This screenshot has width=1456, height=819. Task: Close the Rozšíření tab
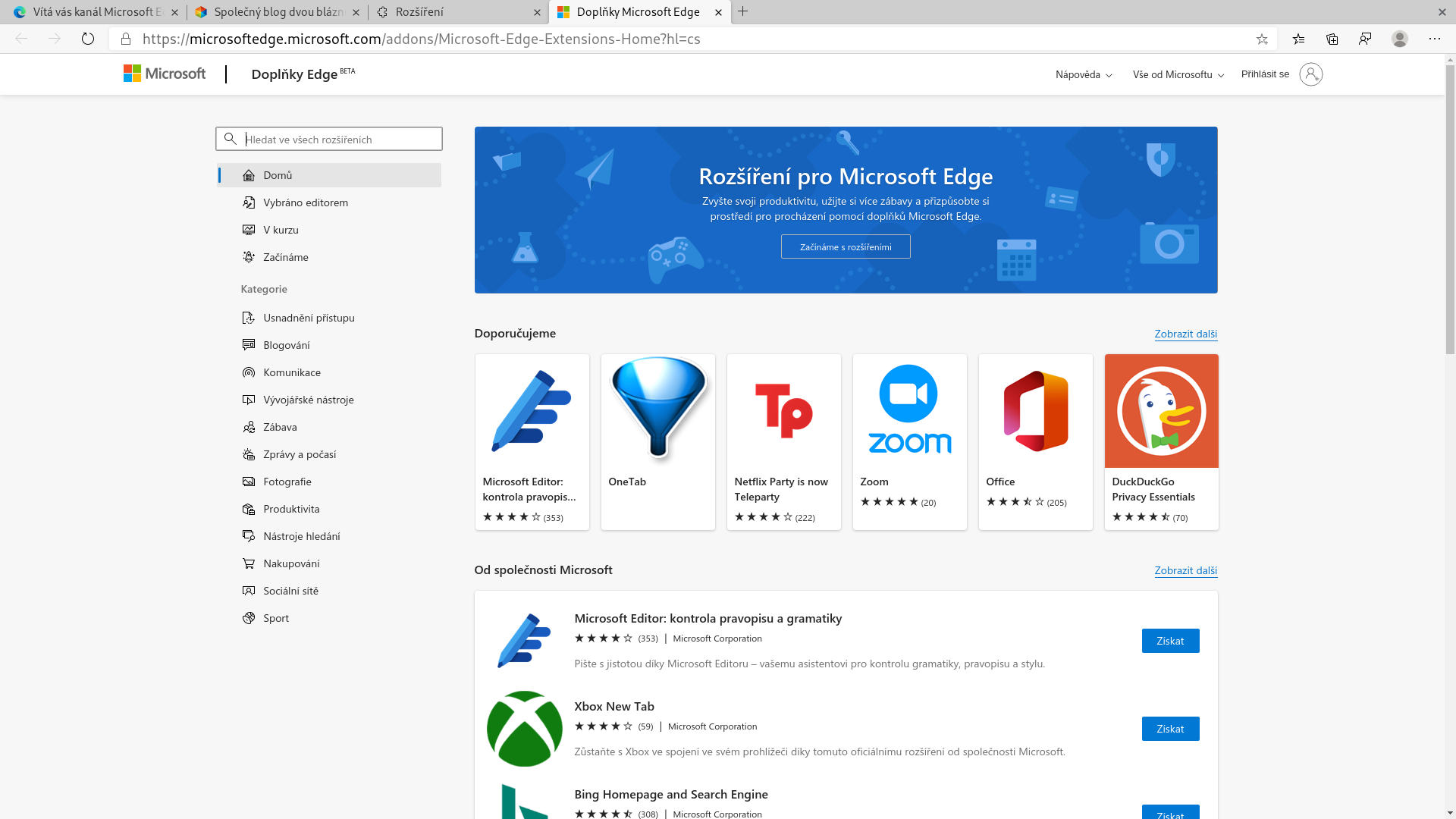[x=537, y=12]
